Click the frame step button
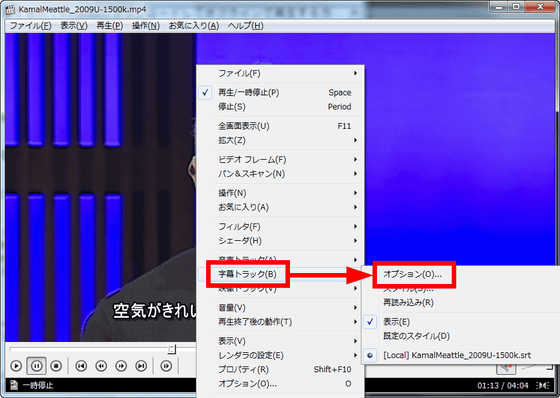The width and height of the screenshot is (560, 398). click(166, 366)
